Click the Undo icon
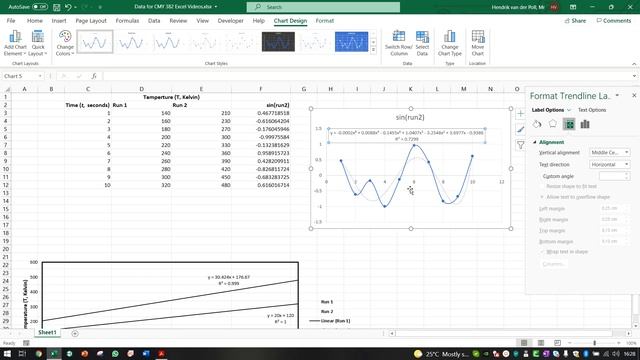 68,7
